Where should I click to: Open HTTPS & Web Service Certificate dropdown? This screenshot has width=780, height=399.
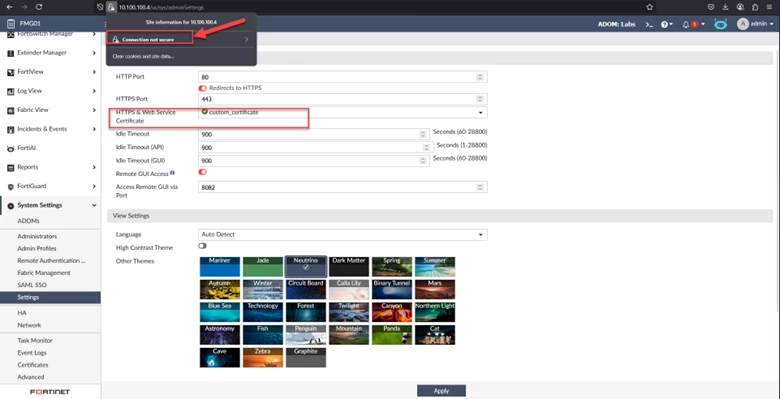pos(342,112)
